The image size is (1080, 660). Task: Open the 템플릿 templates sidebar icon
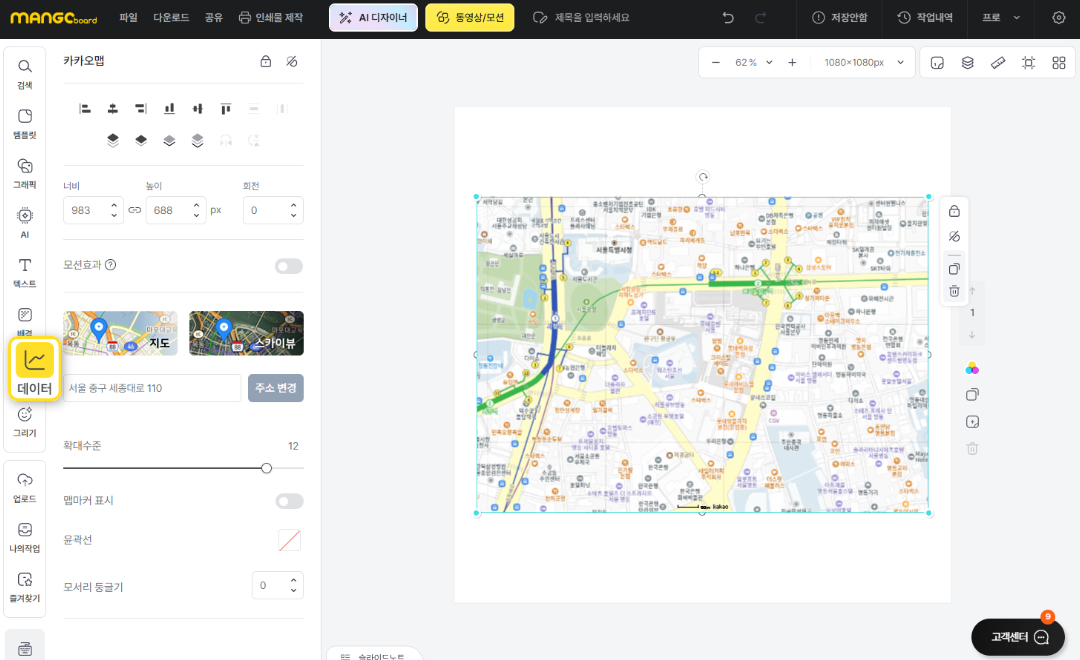point(25,122)
